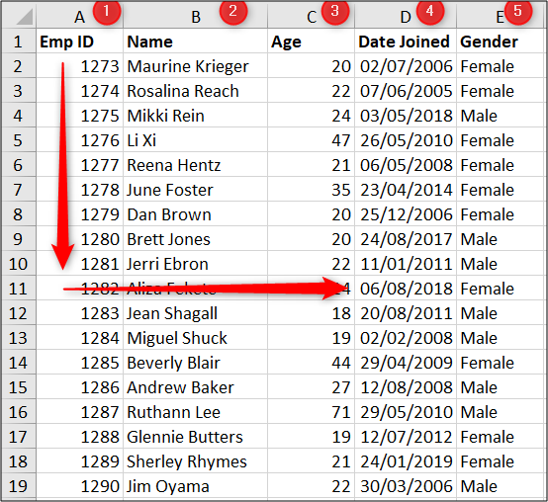This screenshot has height=502, width=548.
Task: Select cell with Emp ID 1276
Action: (80, 140)
